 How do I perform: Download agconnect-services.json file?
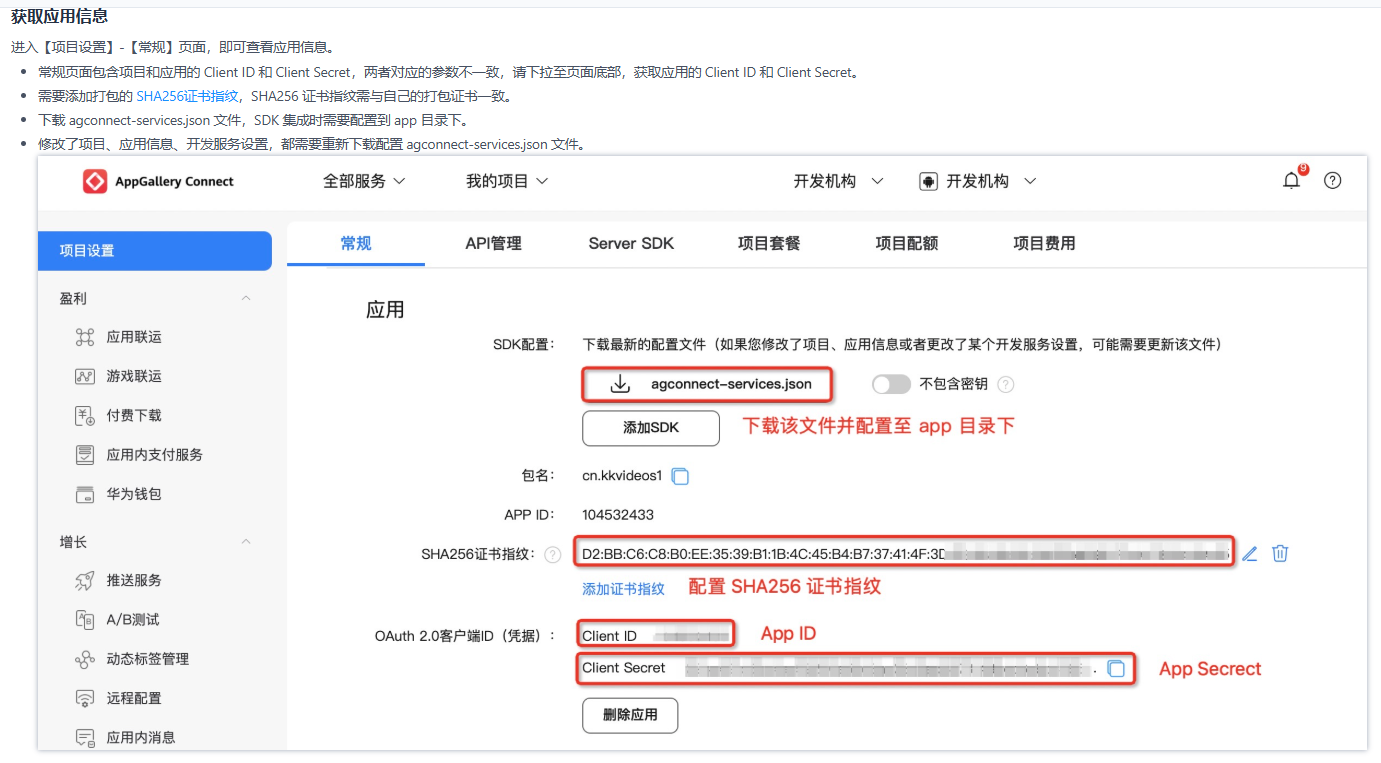(x=708, y=384)
